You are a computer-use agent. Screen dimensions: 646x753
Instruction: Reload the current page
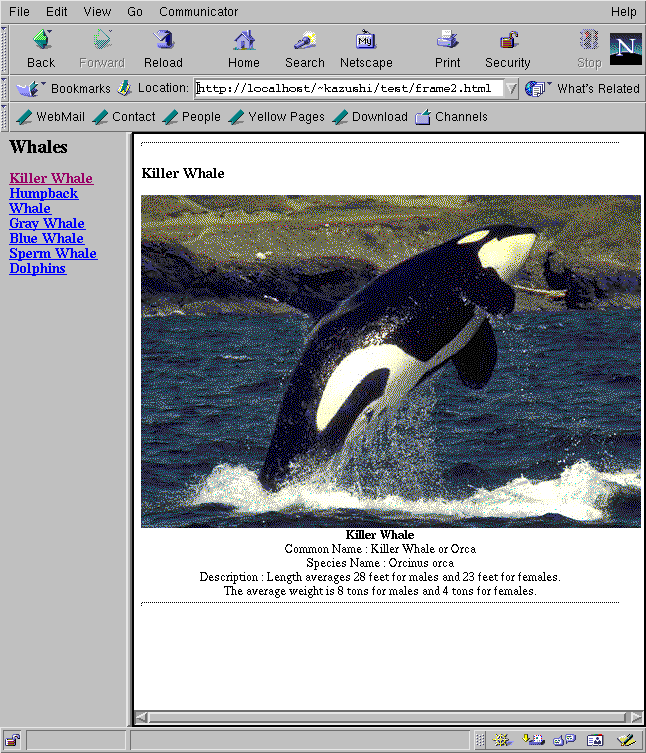tap(164, 39)
